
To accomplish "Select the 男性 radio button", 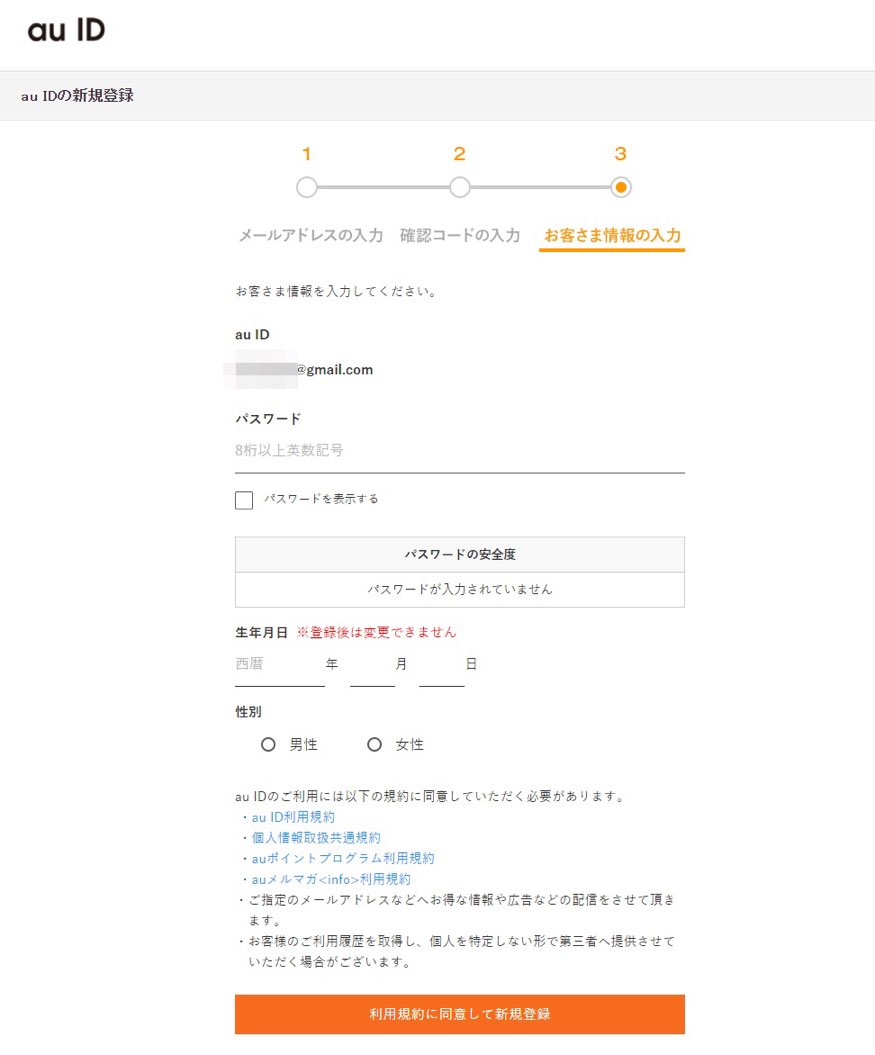I will coord(268,744).
